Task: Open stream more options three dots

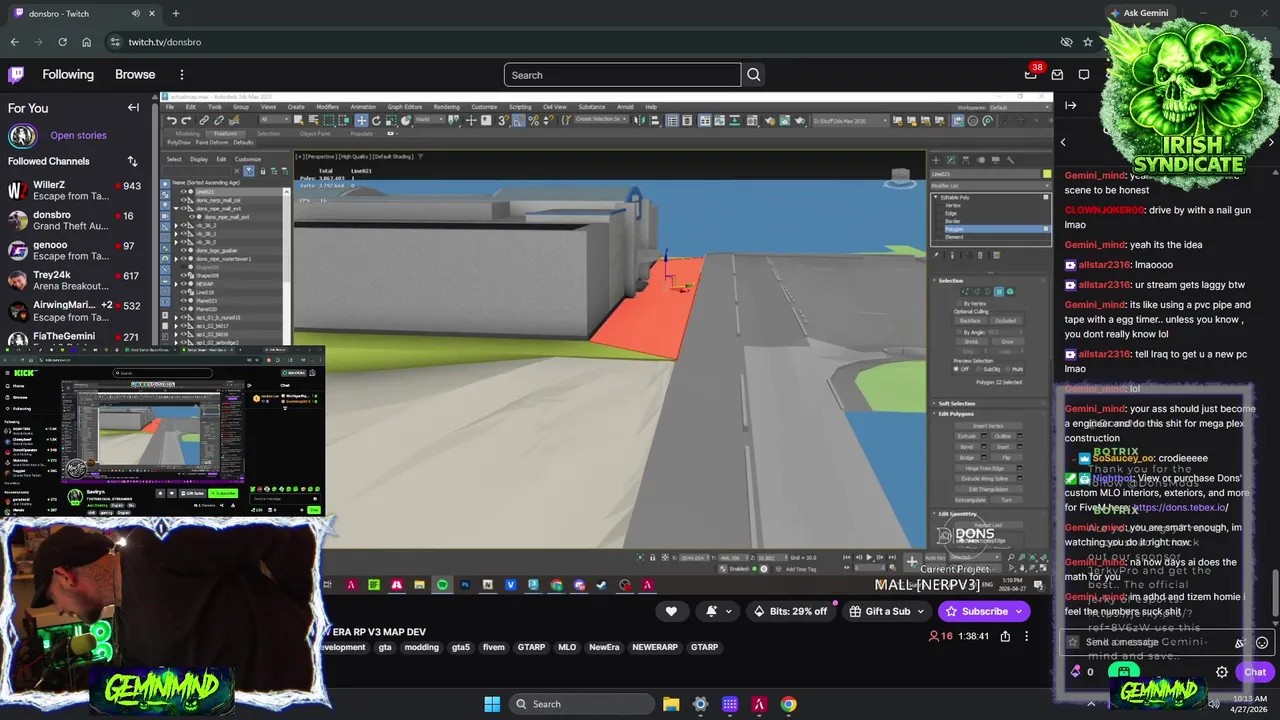Action: point(1026,636)
